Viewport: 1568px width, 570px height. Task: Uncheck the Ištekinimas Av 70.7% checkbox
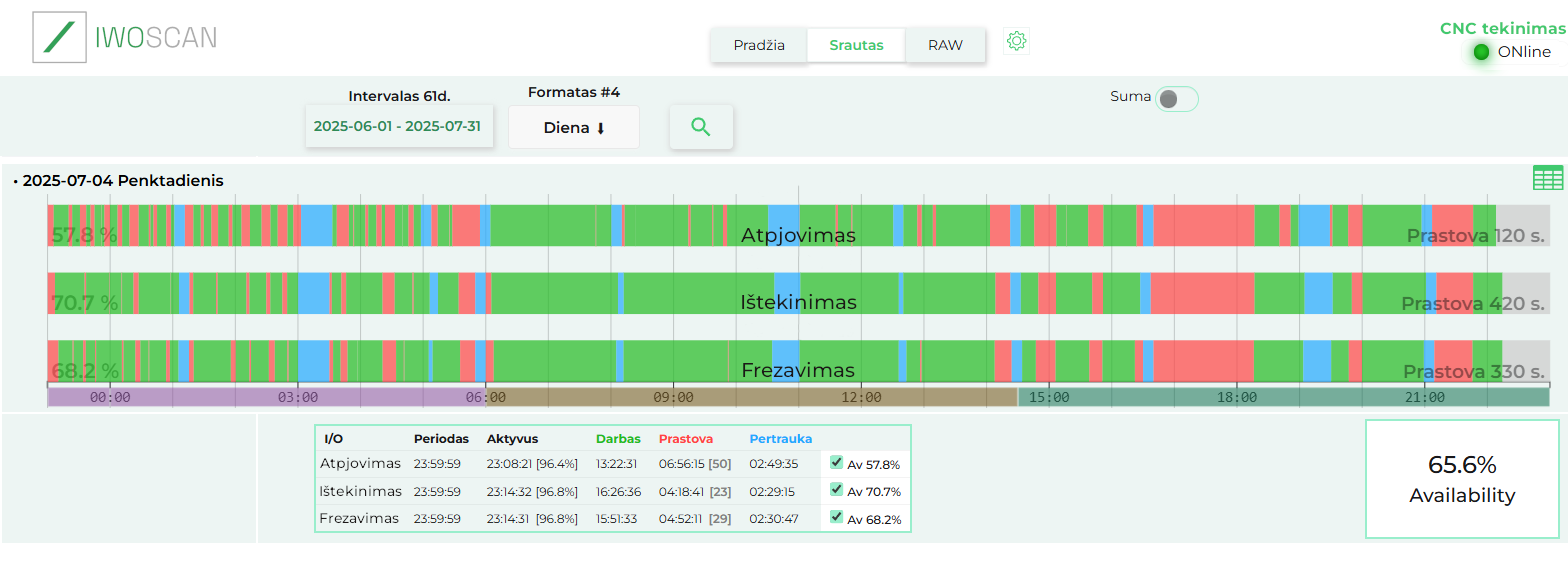837,490
